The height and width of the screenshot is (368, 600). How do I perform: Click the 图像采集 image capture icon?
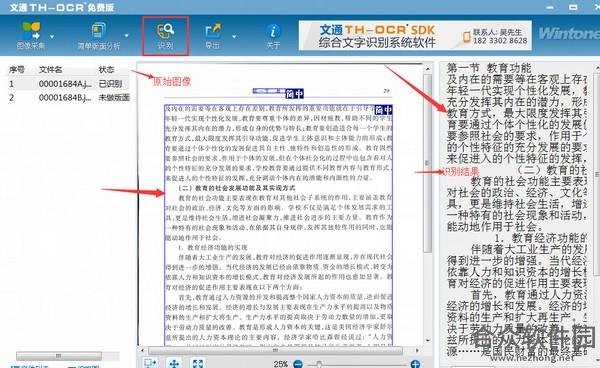(31, 31)
